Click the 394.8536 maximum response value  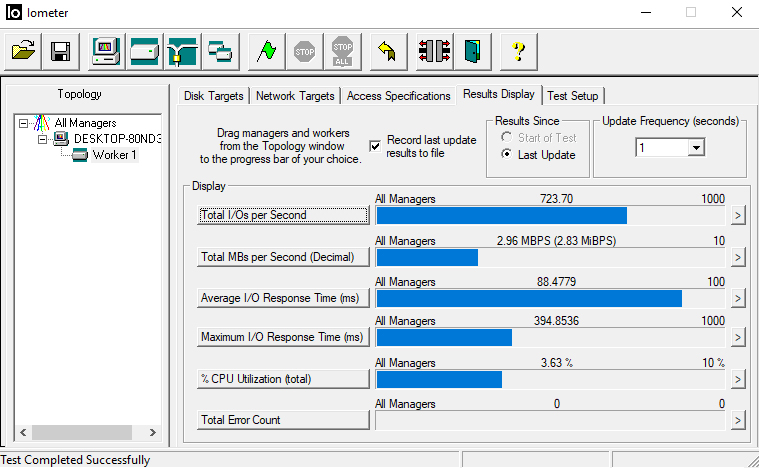556,321
